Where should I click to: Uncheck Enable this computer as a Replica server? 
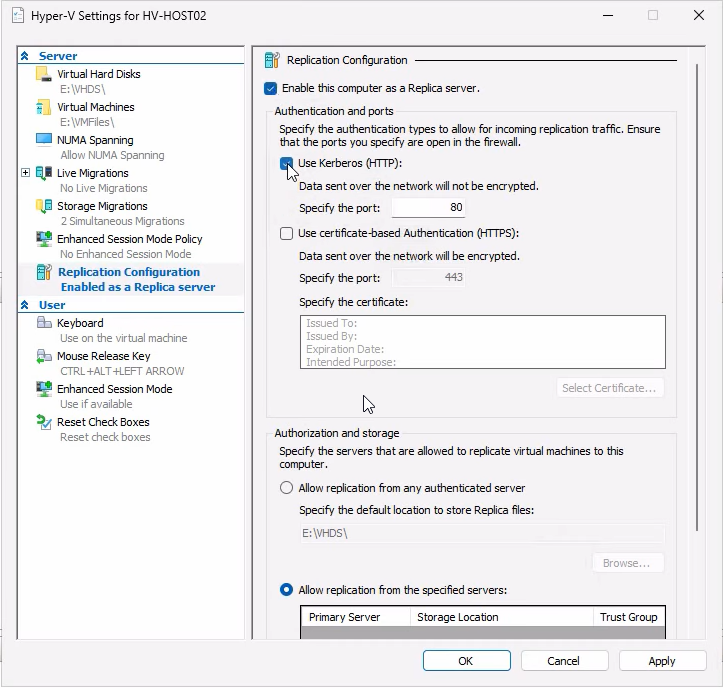(x=271, y=88)
